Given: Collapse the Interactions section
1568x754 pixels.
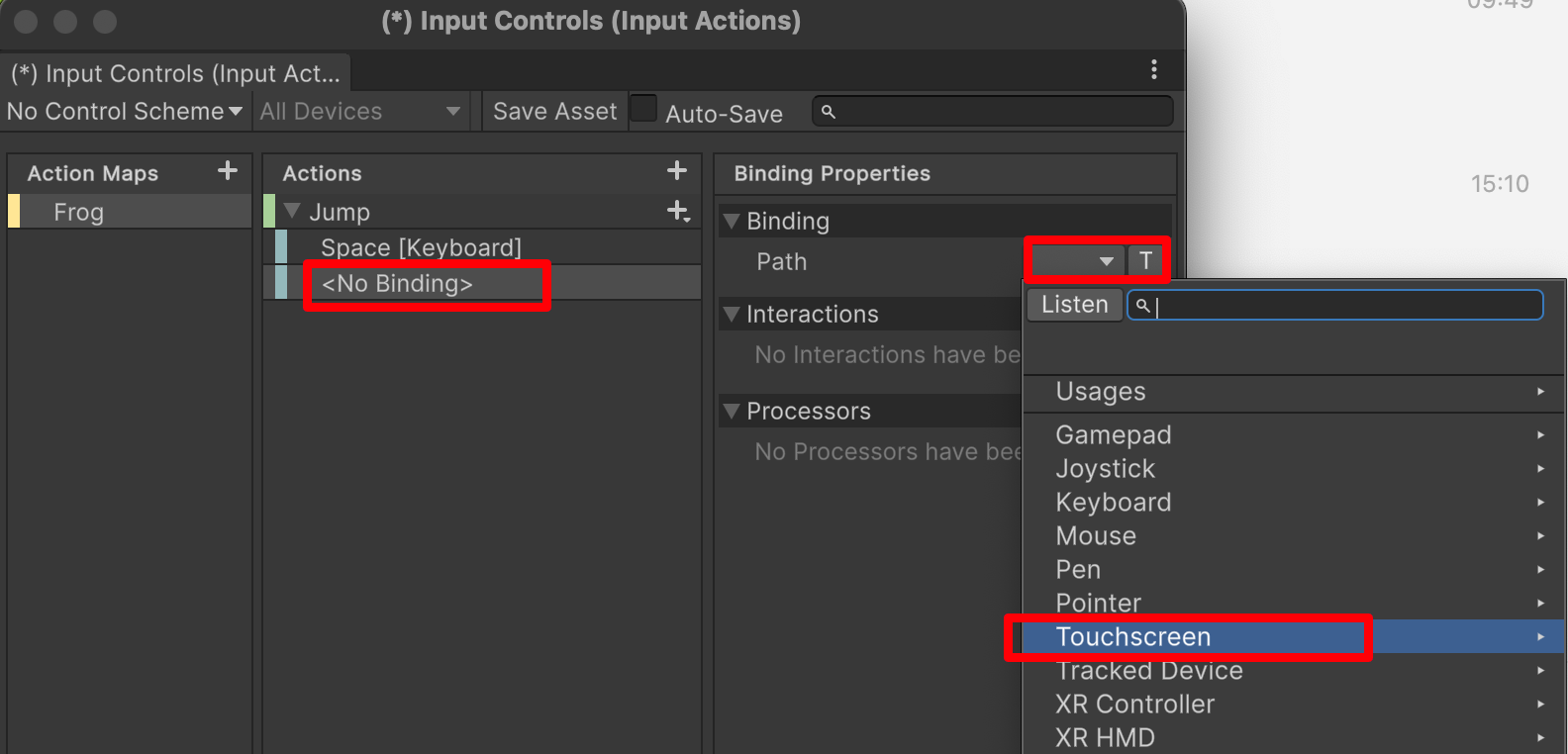Looking at the screenshot, I should coord(732,314).
